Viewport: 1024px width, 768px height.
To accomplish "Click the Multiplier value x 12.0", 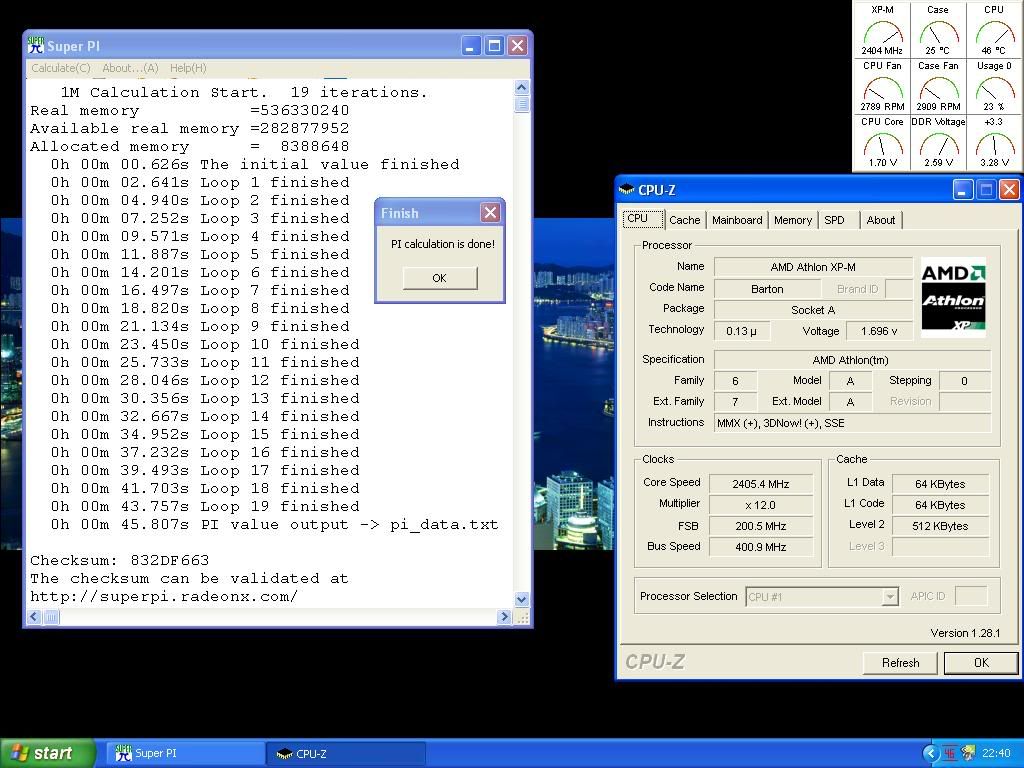I will coord(761,505).
